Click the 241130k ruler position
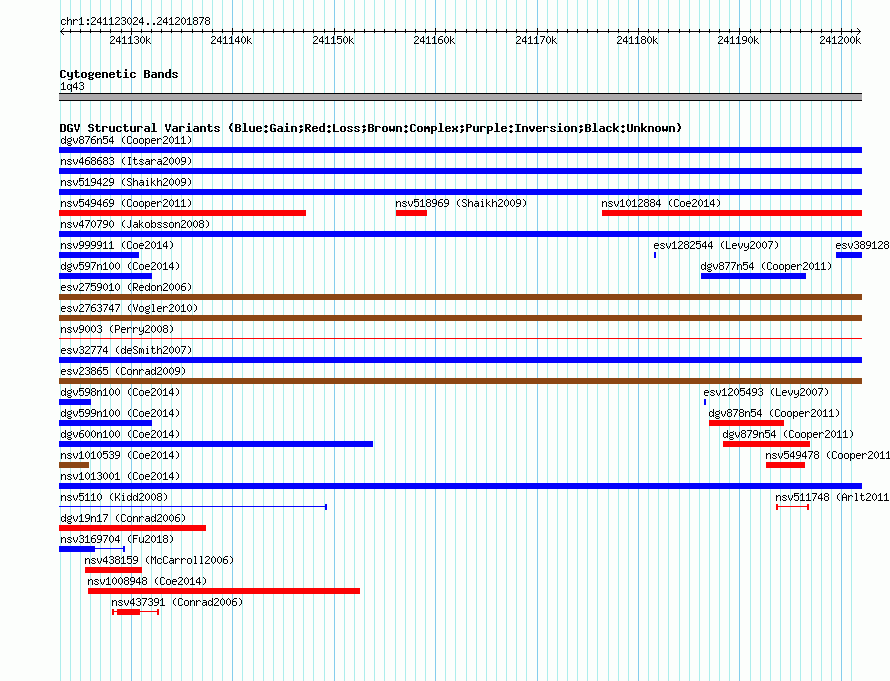 (131, 40)
